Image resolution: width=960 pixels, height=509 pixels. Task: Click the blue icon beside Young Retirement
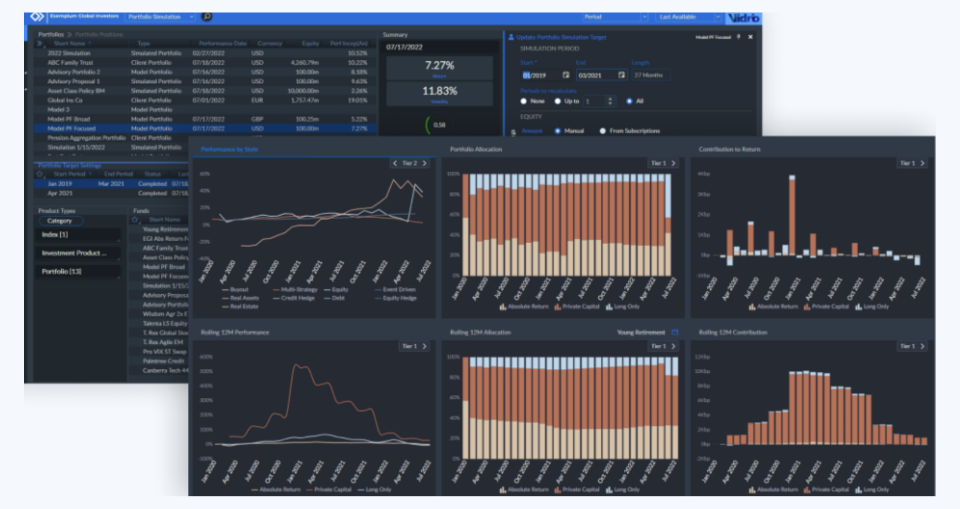tap(675, 332)
